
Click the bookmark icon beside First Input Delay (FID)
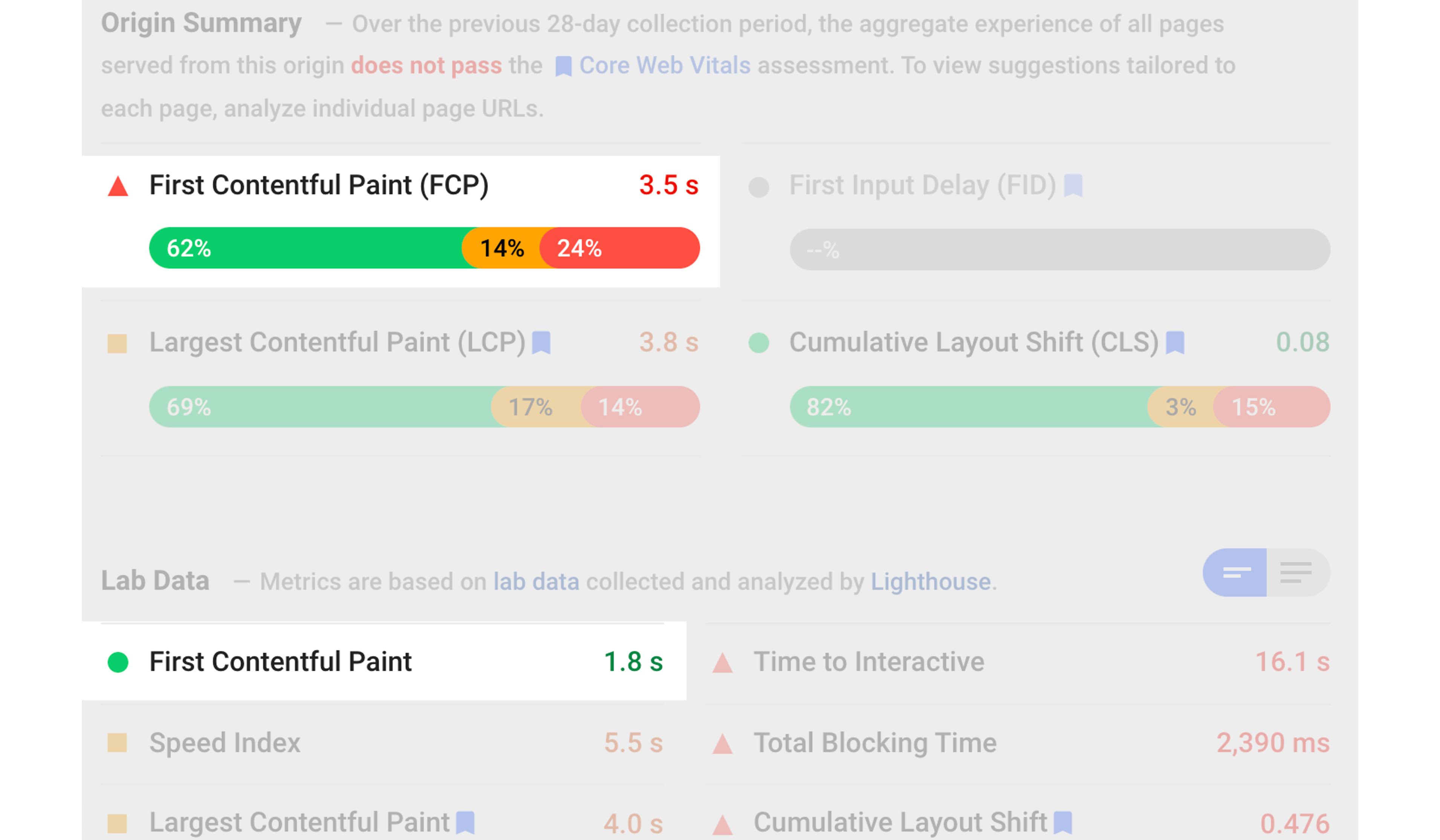coord(1073,185)
